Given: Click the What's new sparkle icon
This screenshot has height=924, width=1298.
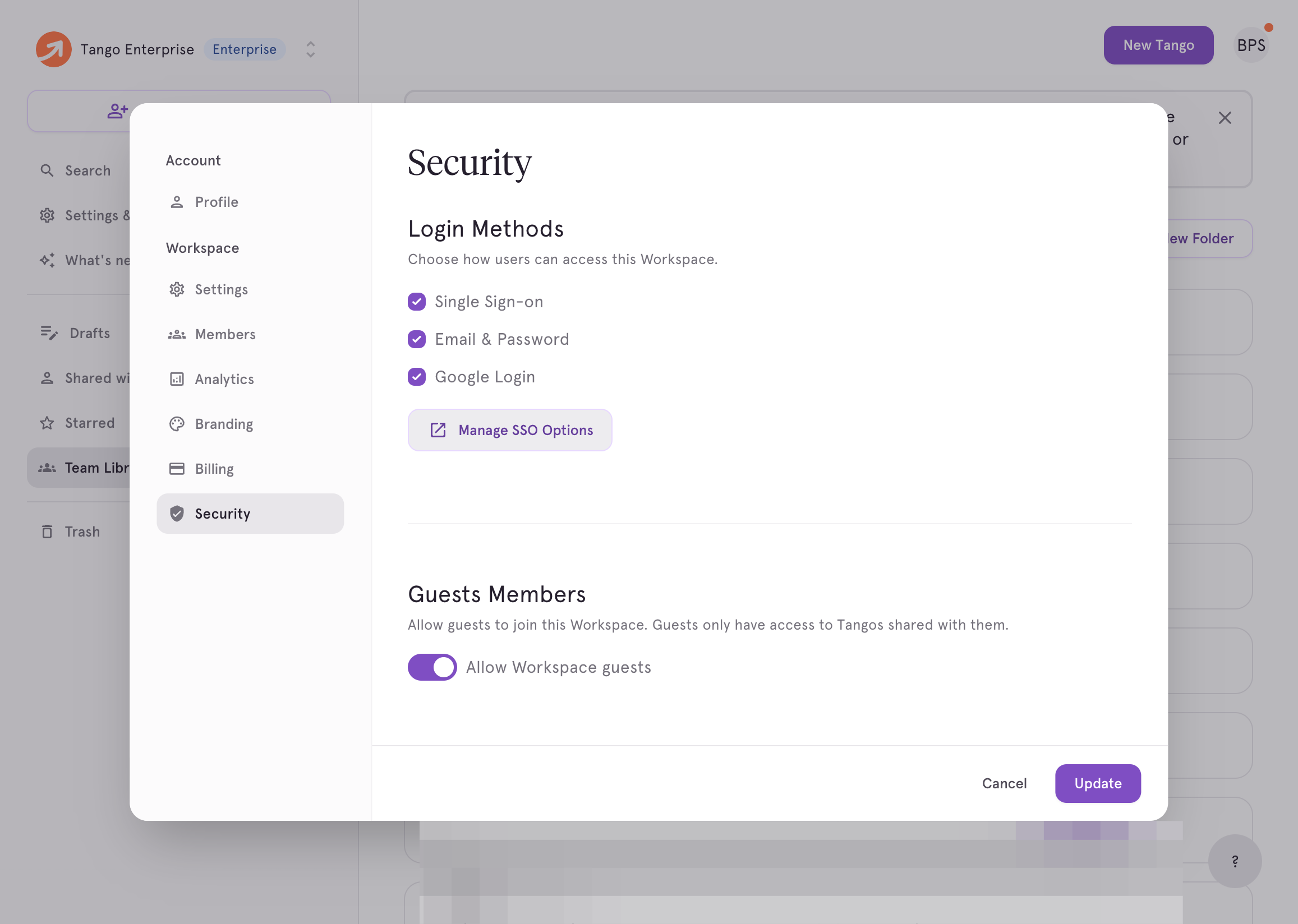Looking at the screenshot, I should 47,261.
